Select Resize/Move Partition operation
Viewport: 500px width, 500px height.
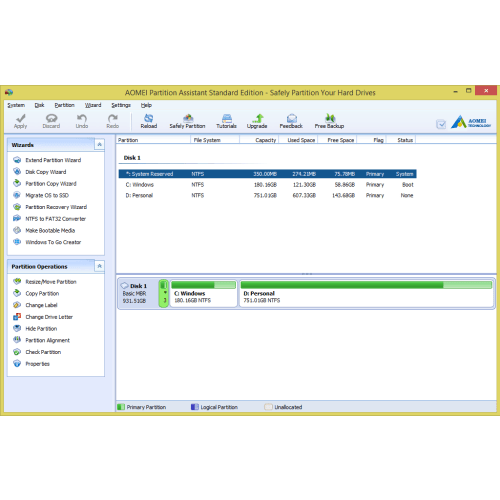coord(51,282)
